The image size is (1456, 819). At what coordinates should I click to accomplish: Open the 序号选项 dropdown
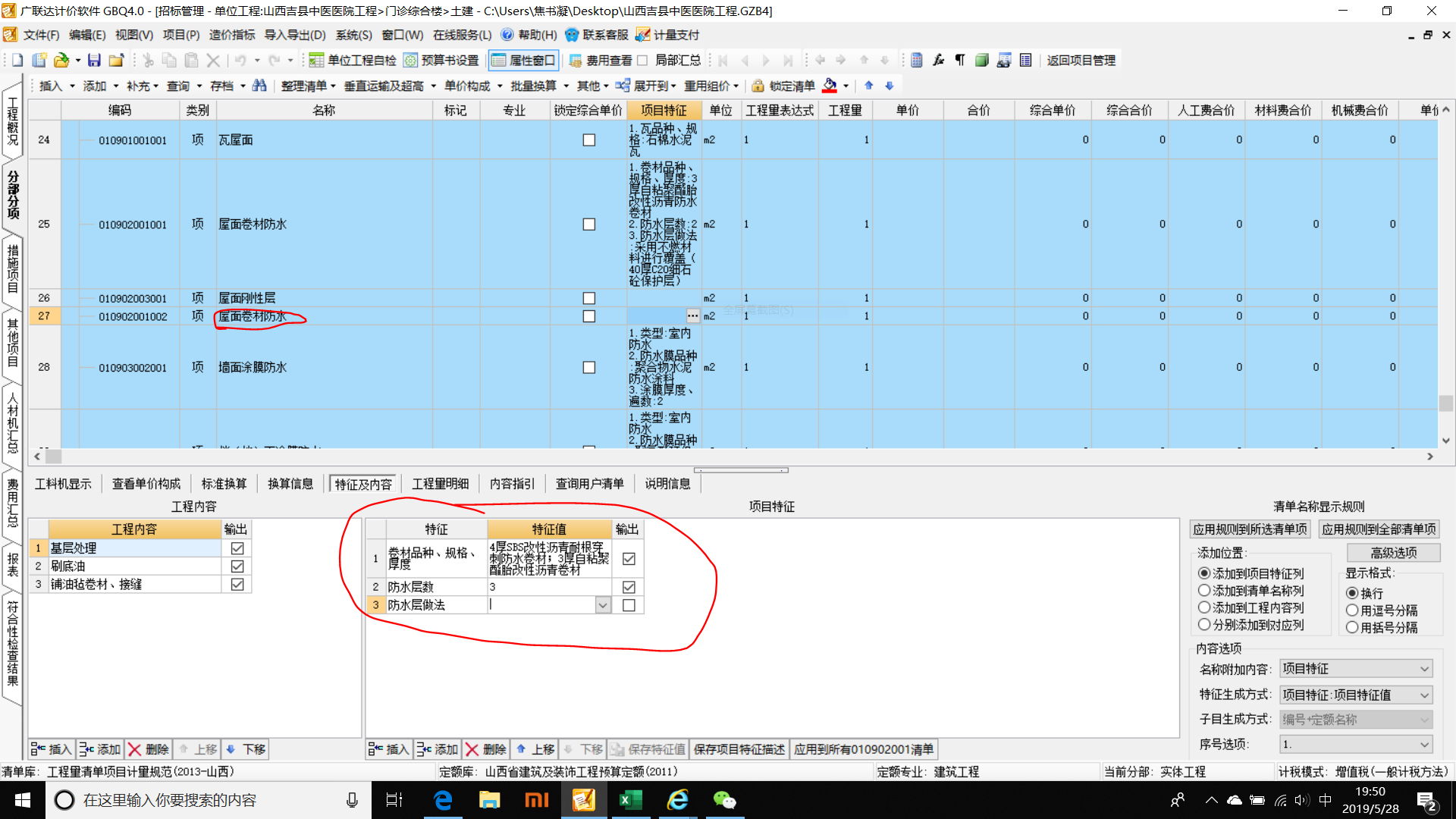coord(1424,745)
